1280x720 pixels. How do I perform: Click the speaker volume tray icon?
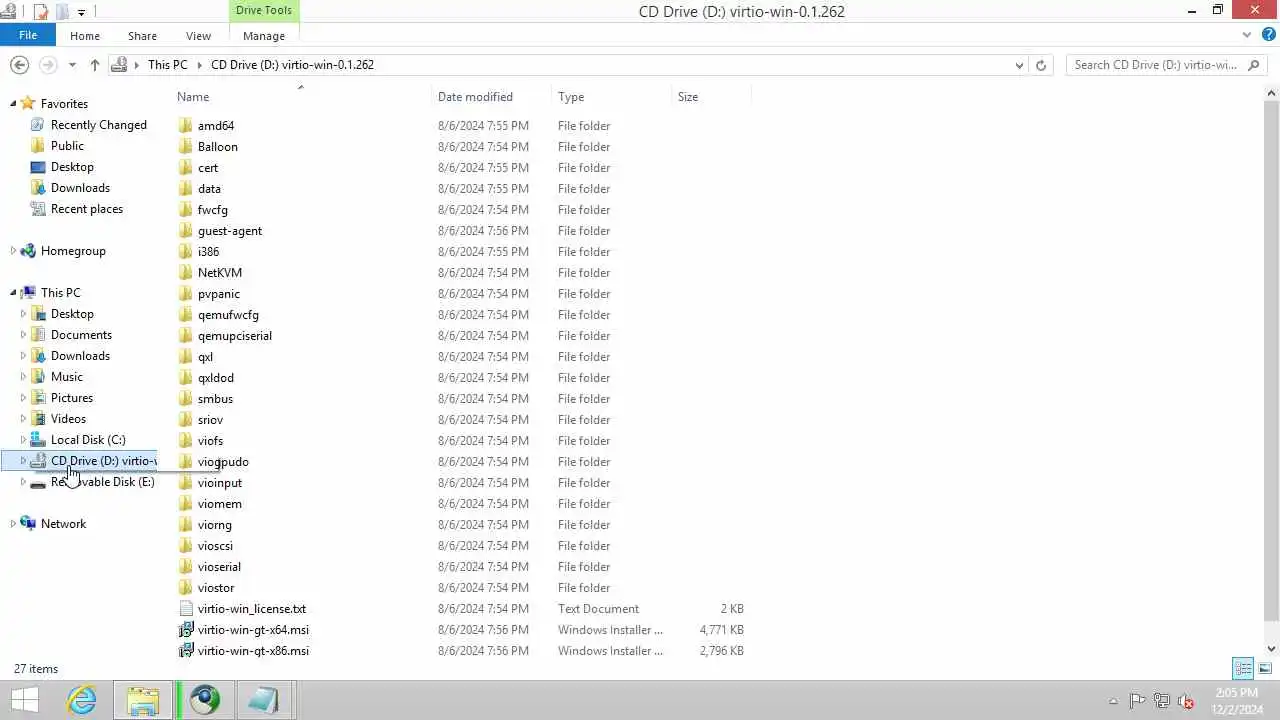[x=1186, y=701]
